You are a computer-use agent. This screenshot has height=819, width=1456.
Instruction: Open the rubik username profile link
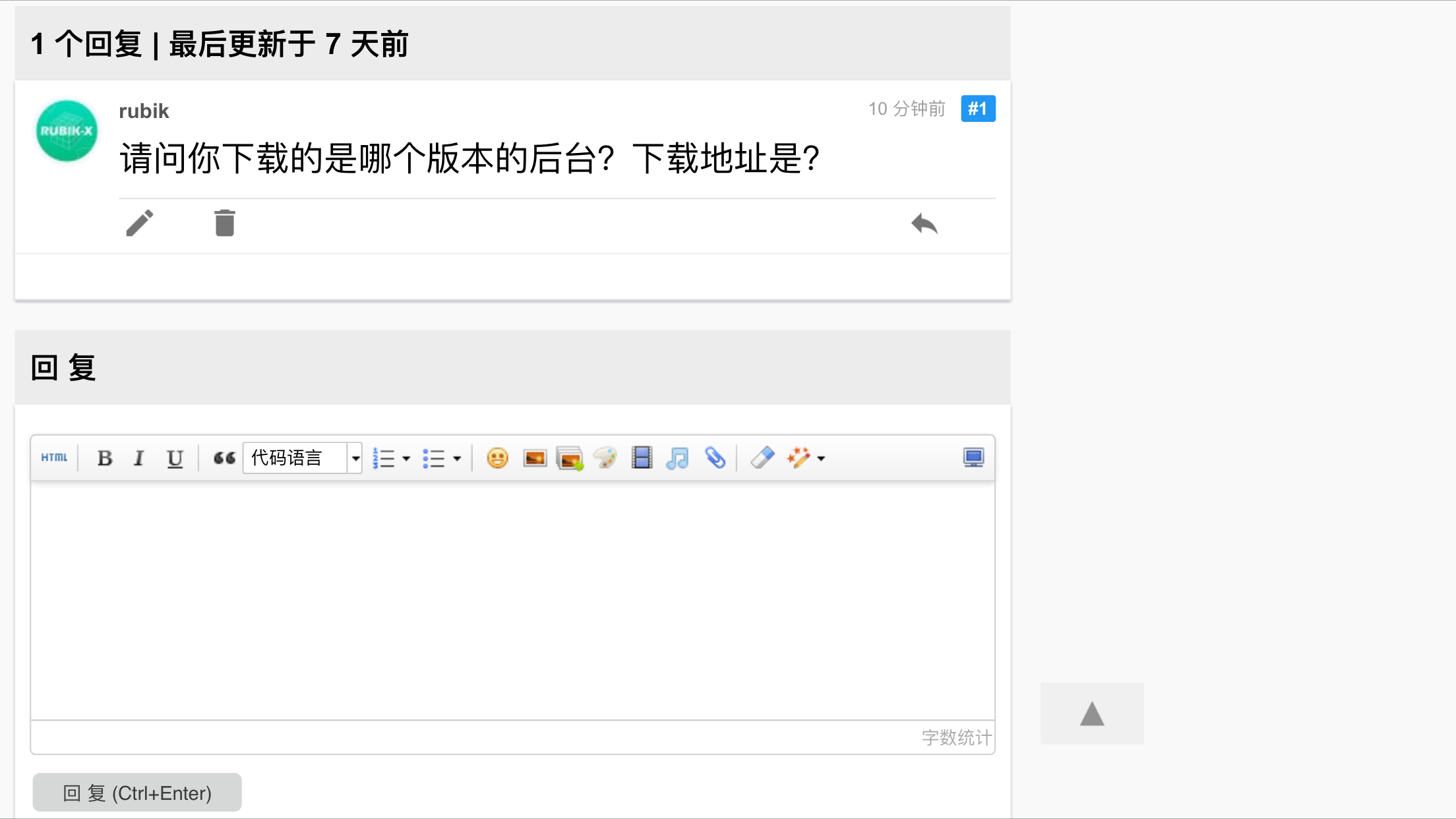(x=144, y=111)
